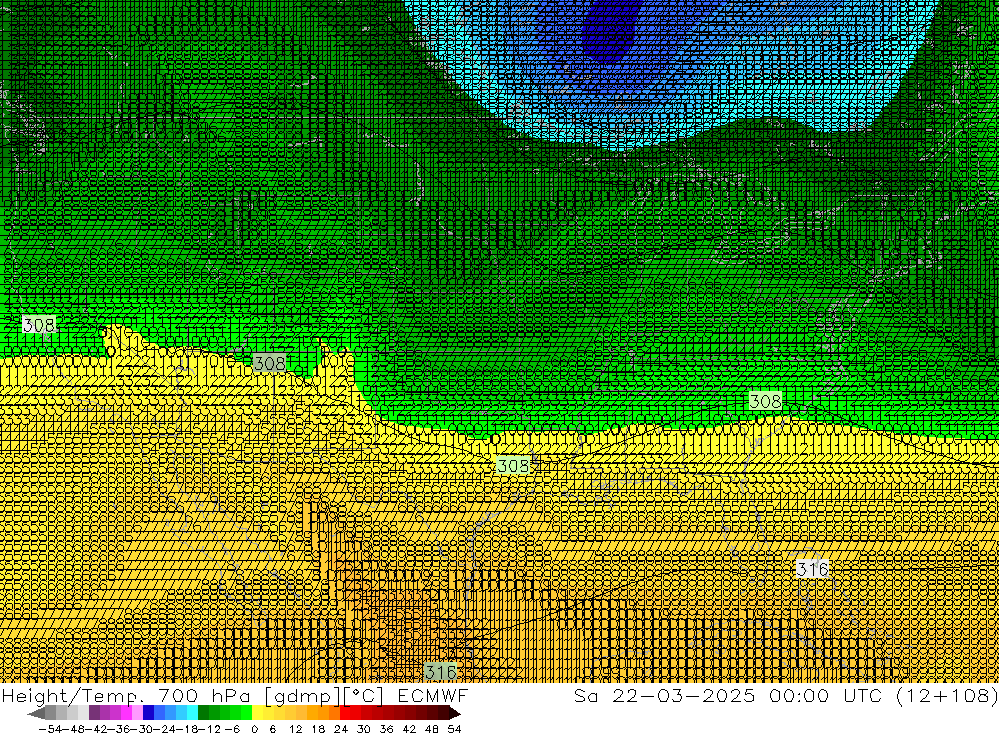Click the left grey arrow of the colorbar

click(x=36, y=713)
